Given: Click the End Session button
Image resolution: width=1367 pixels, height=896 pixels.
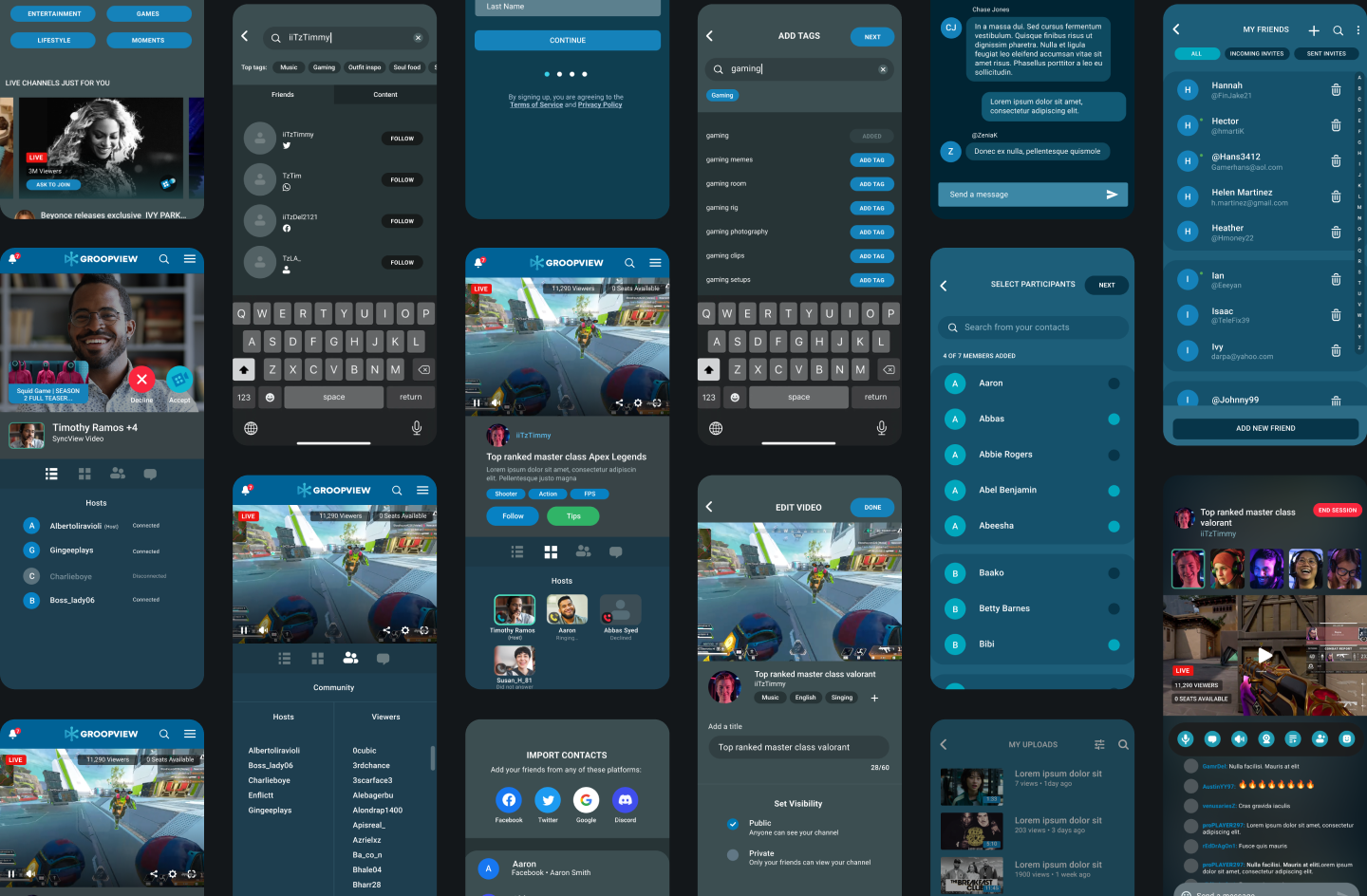Looking at the screenshot, I should tap(1337, 511).
